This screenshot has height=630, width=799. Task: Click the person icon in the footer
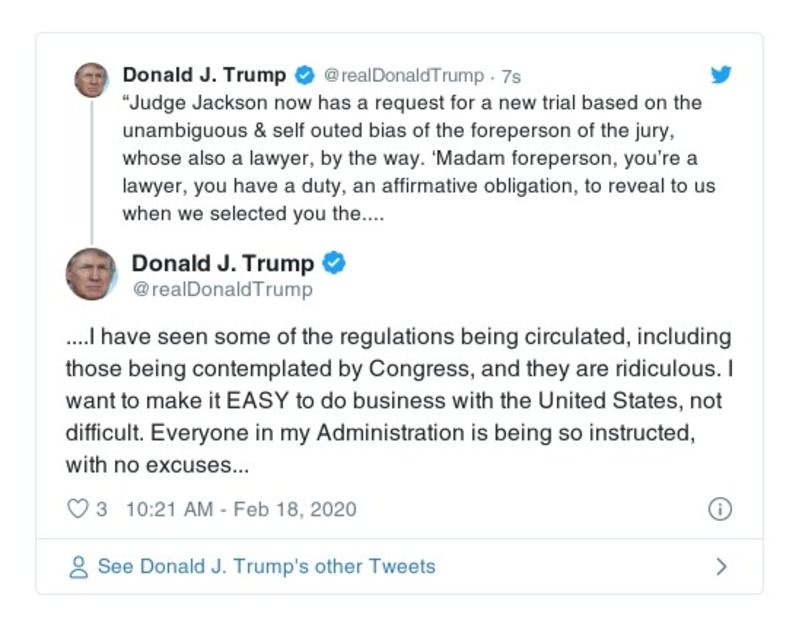pos(79,567)
